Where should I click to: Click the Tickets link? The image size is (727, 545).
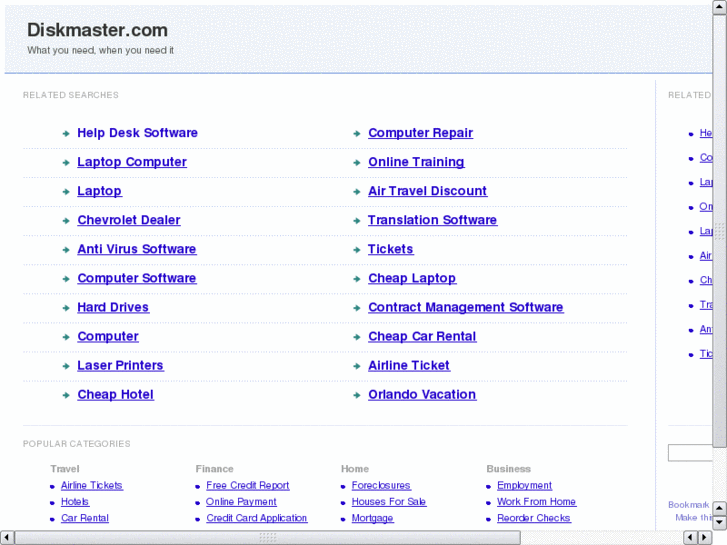[x=390, y=249]
